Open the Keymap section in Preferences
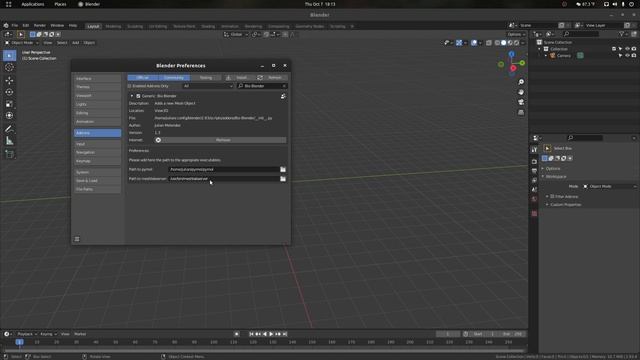Viewport: 640px width, 360px height. click(97, 161)
